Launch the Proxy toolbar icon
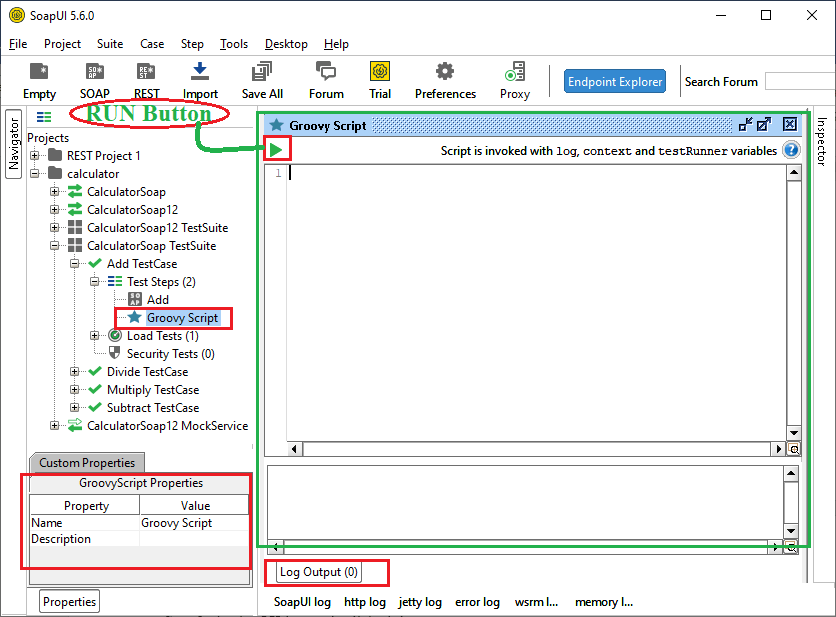Viewport: 836px width, 617px height. [x=515, y=81]
